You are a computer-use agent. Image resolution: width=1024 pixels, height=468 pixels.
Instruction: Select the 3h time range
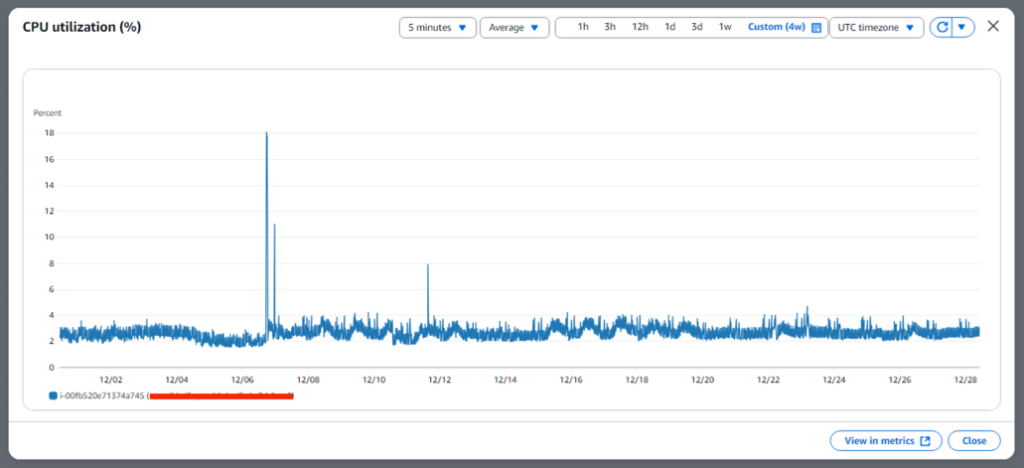[610, 27]
